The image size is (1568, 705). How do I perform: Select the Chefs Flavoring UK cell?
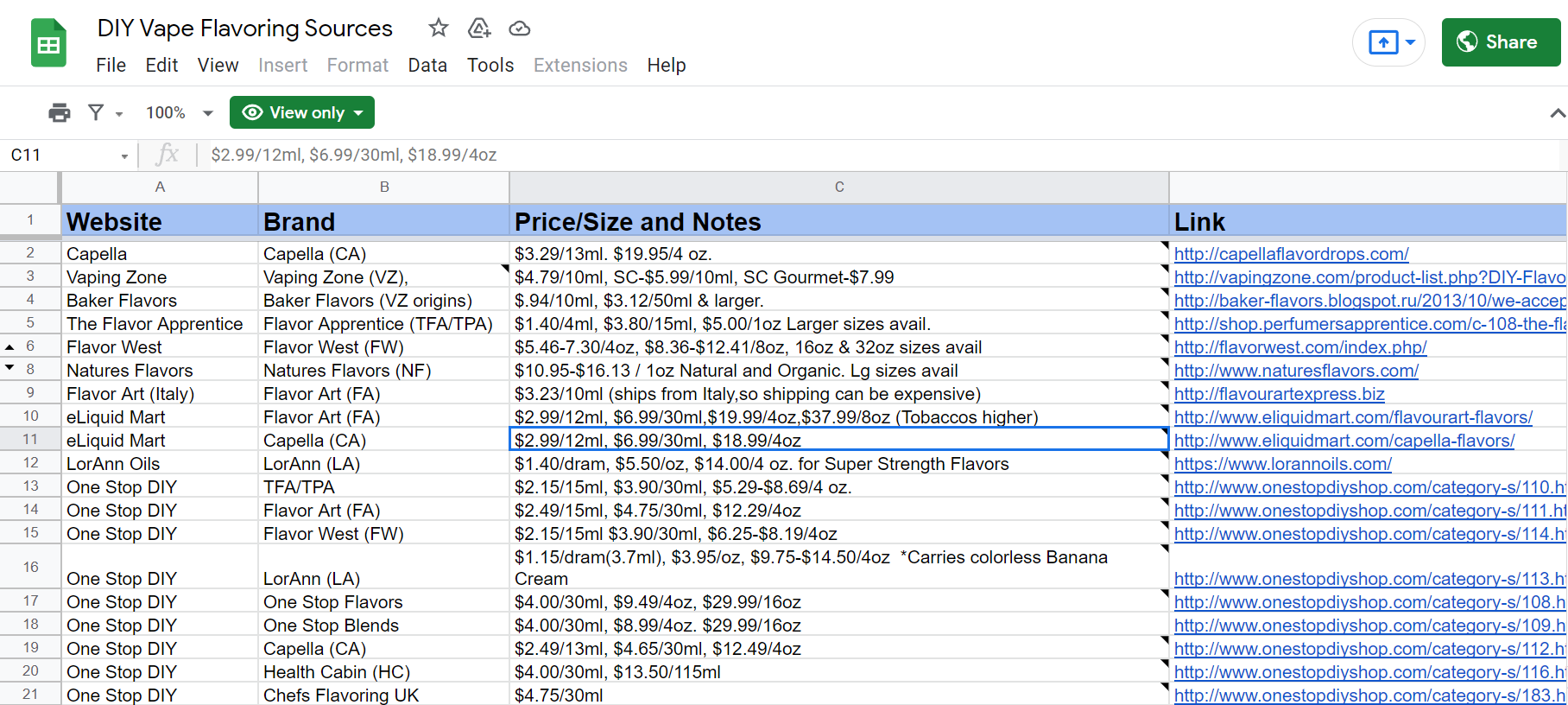[x=384, y=695]
